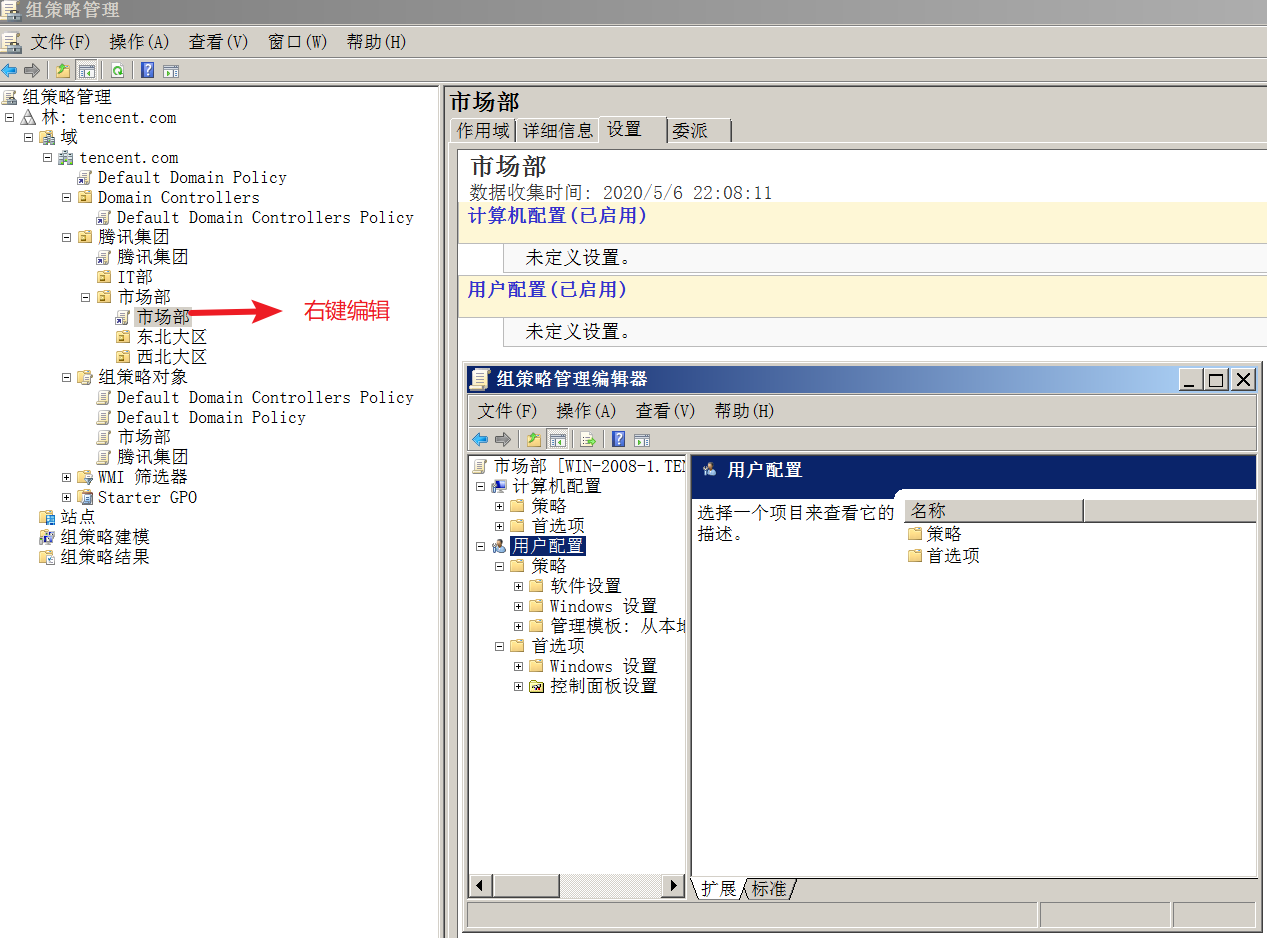Open Help icon in the editor toolbar

(618, 439)
